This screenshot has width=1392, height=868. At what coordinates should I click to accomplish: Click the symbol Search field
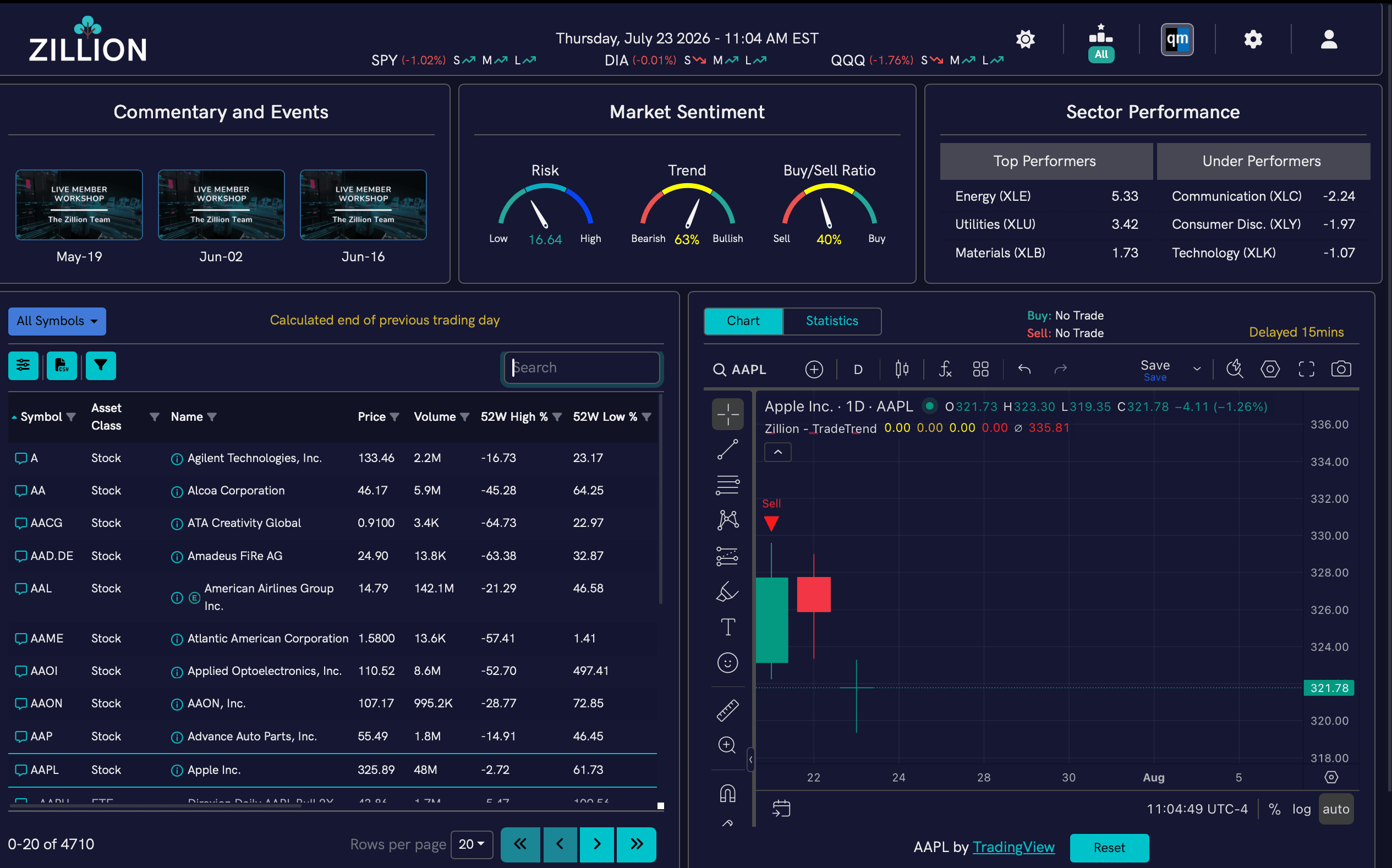582,367
